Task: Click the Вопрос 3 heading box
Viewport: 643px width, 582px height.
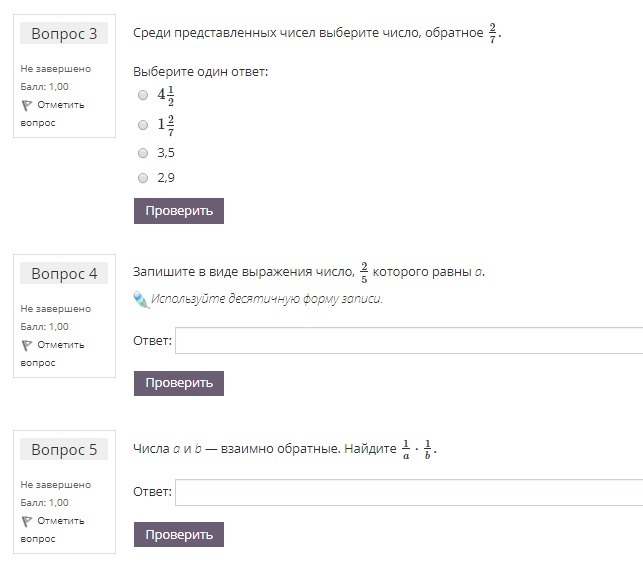Action: tap(64, 34)
